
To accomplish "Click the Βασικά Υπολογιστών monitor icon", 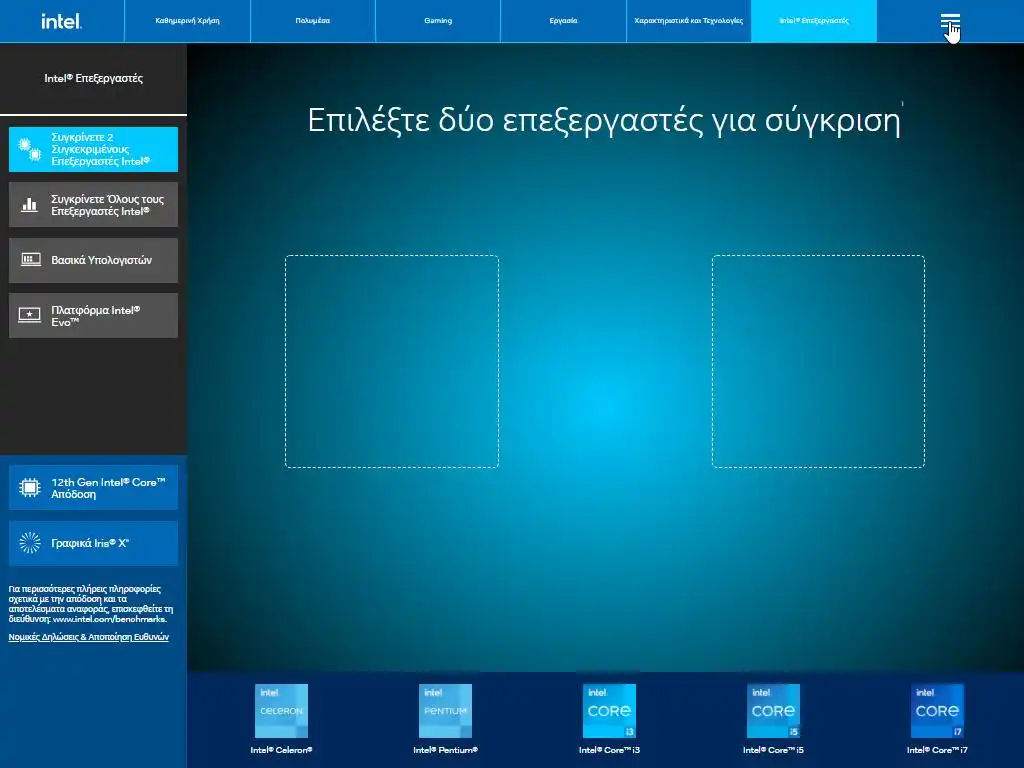I will coord(30,260).
